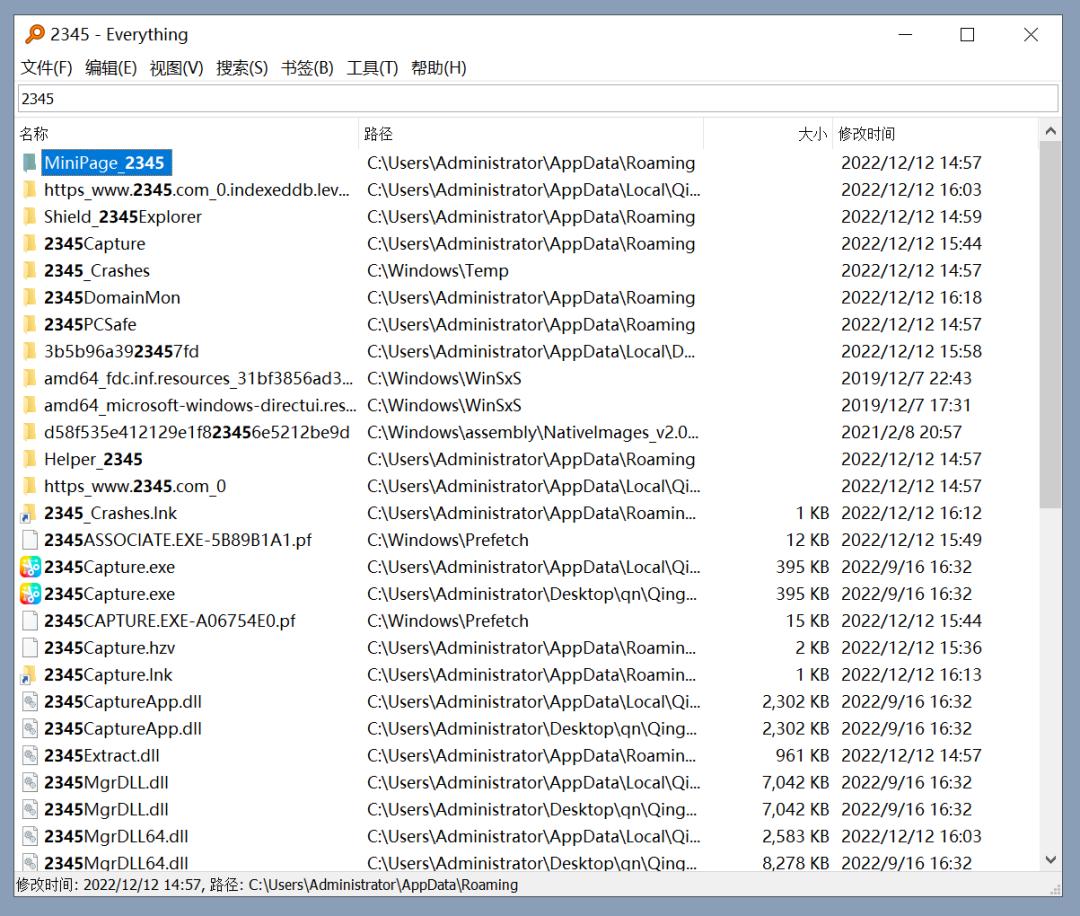Image resolution: width=1080 pixels, height=916 pixels.
Task: Maximize the Everything window
Action: [x=967, y=34]
